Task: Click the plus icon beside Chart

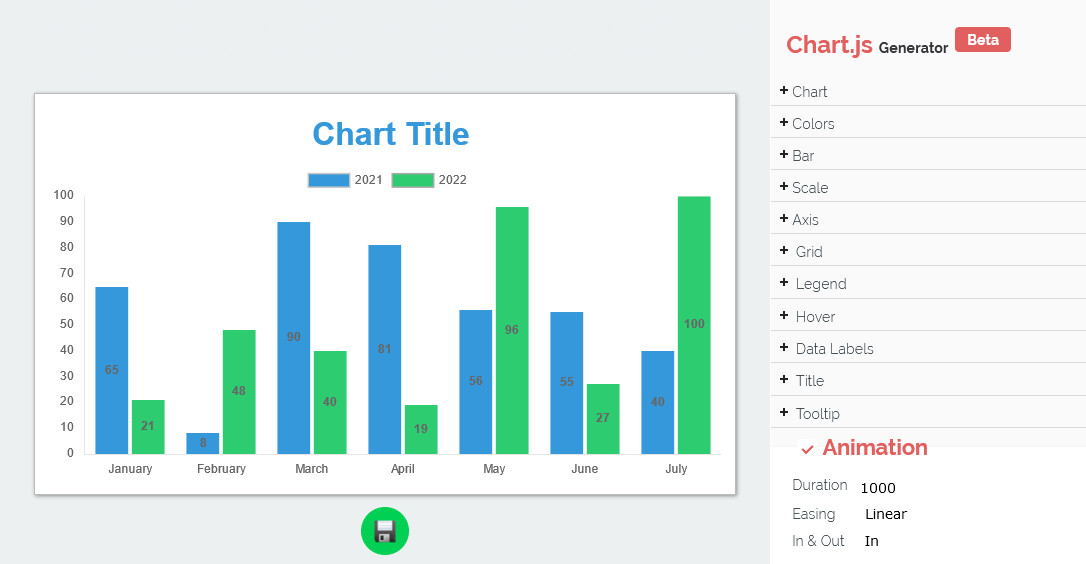Action: click(784, 91)
